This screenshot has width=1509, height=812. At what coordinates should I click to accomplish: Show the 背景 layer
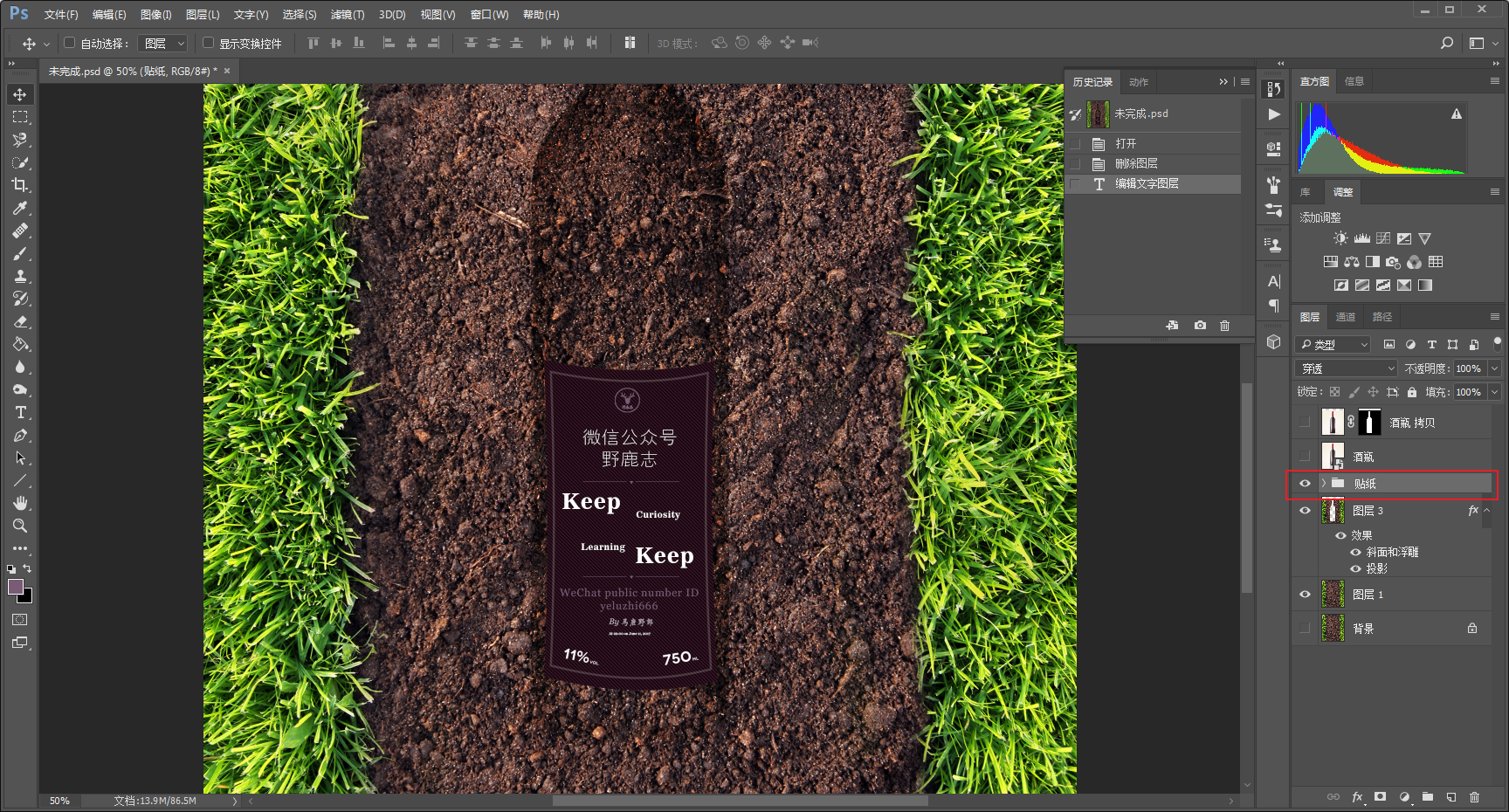point(1305,629)
